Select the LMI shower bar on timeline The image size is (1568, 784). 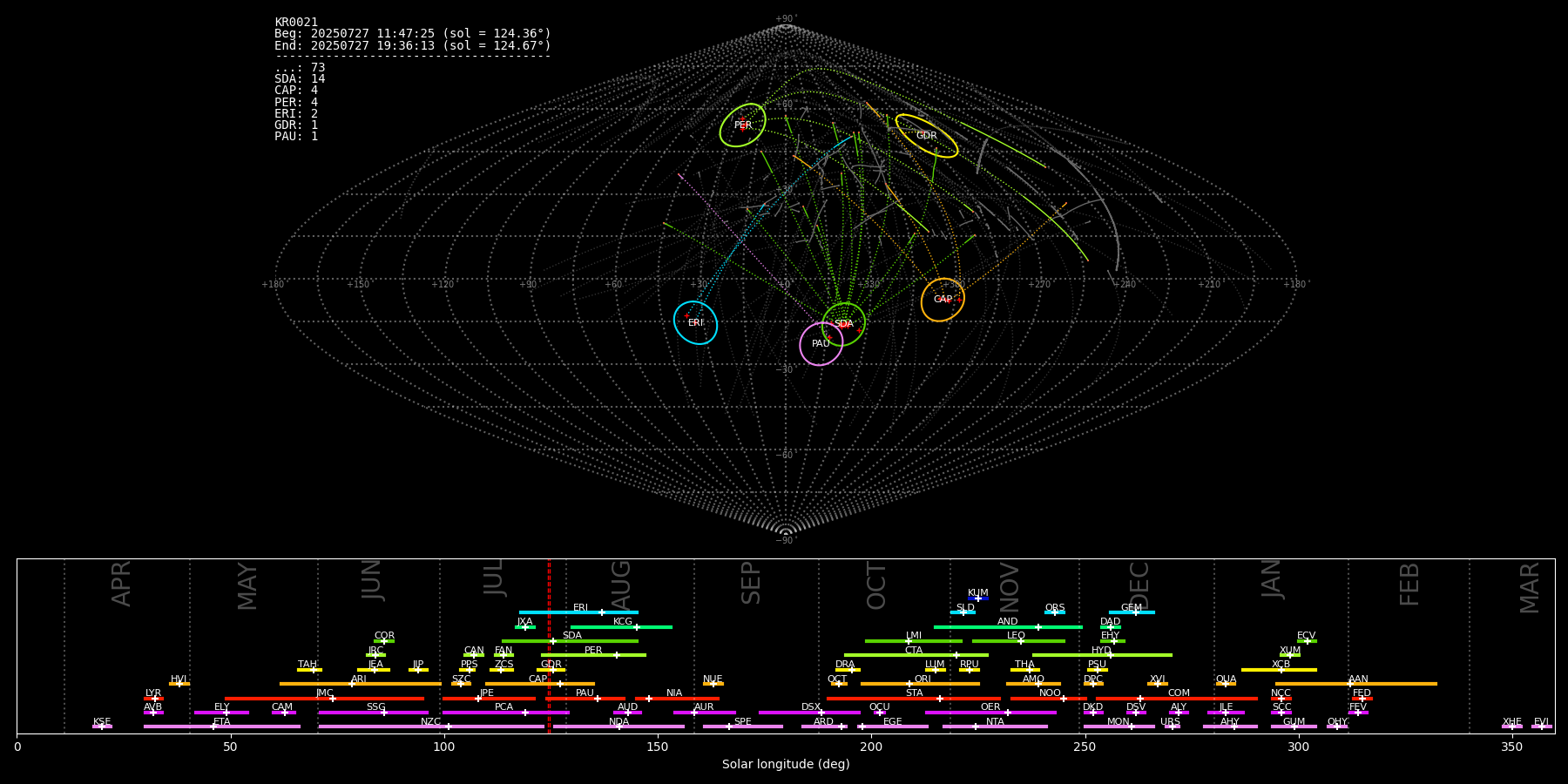tap(914, 641)
